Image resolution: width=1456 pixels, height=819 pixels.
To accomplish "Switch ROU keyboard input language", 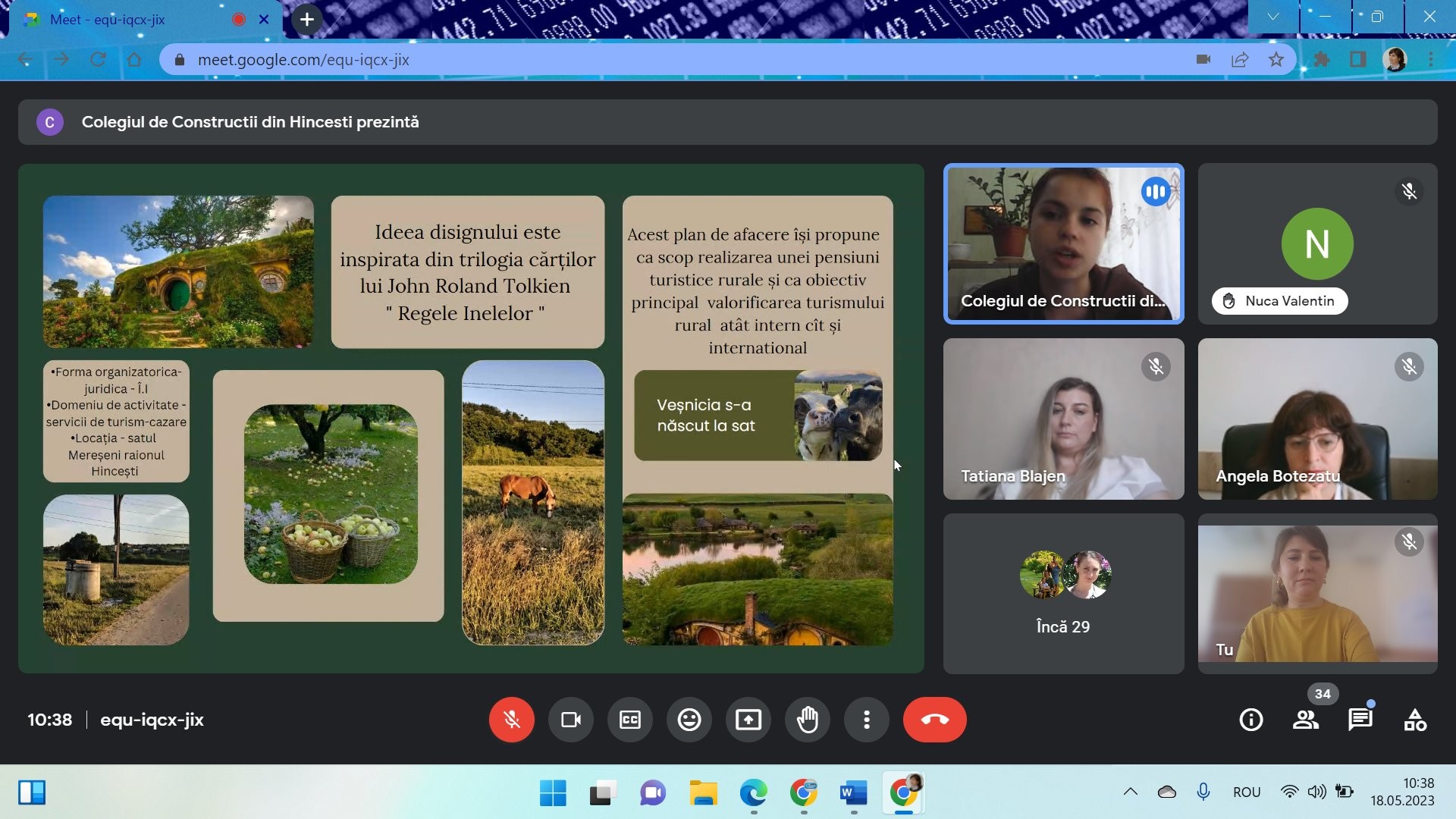I will [x=1247, y=792].
